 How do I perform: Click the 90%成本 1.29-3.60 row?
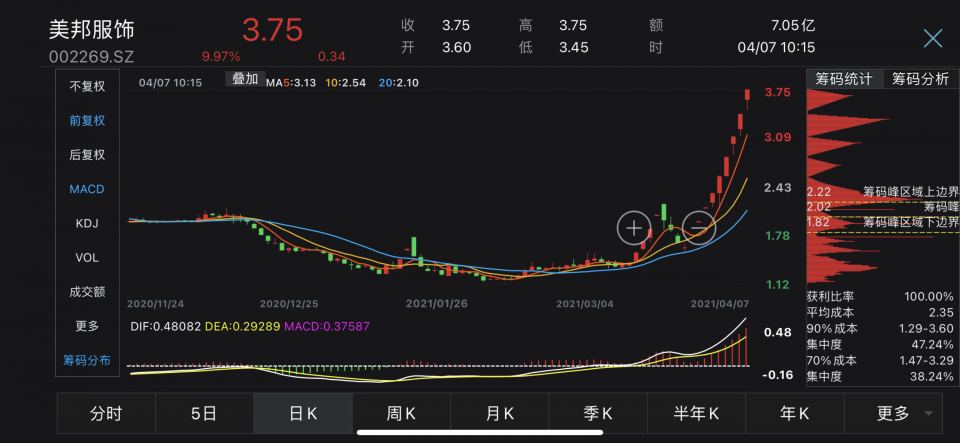tap(880, 329)
